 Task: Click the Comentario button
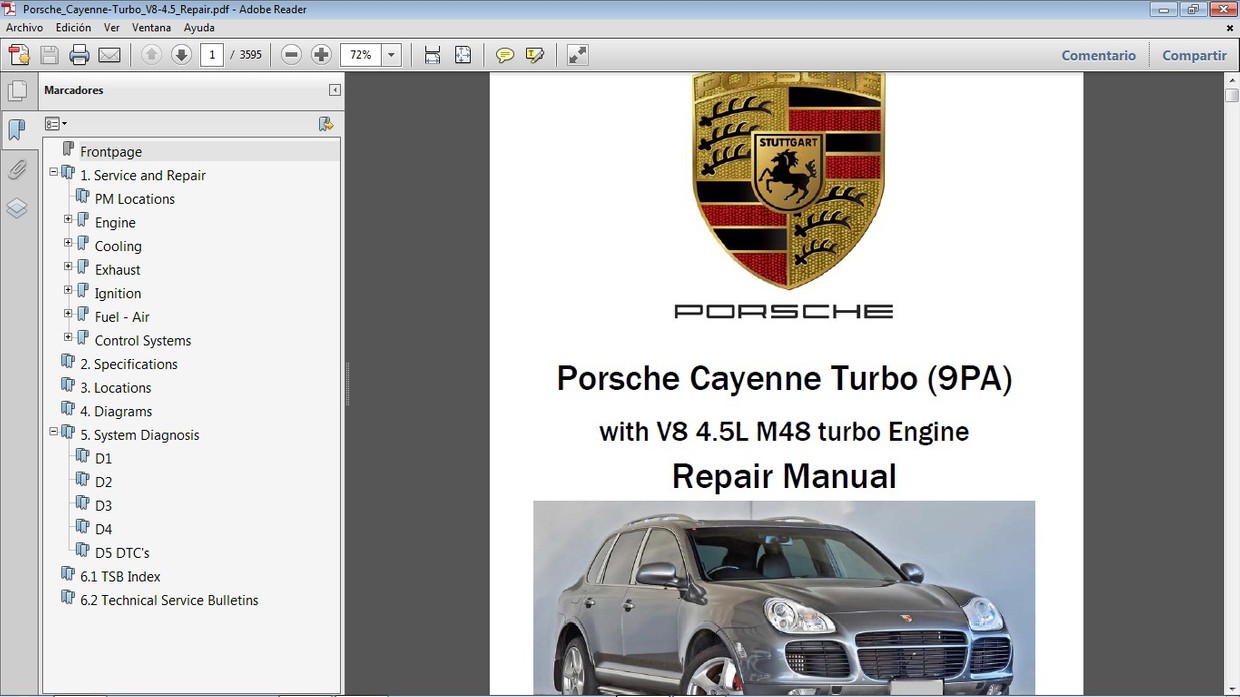[1098, 55]
